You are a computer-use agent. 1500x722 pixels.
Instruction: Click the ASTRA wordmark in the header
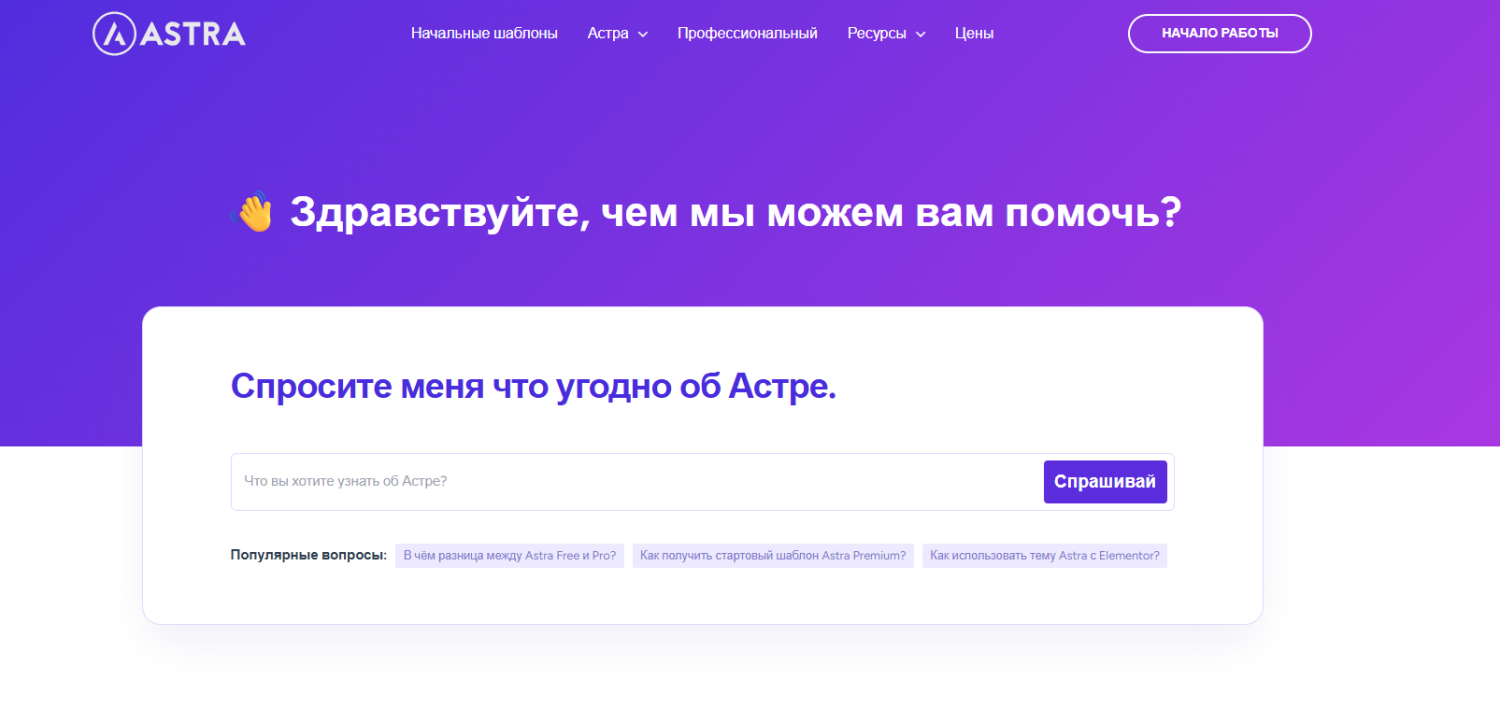click(193, 34)
